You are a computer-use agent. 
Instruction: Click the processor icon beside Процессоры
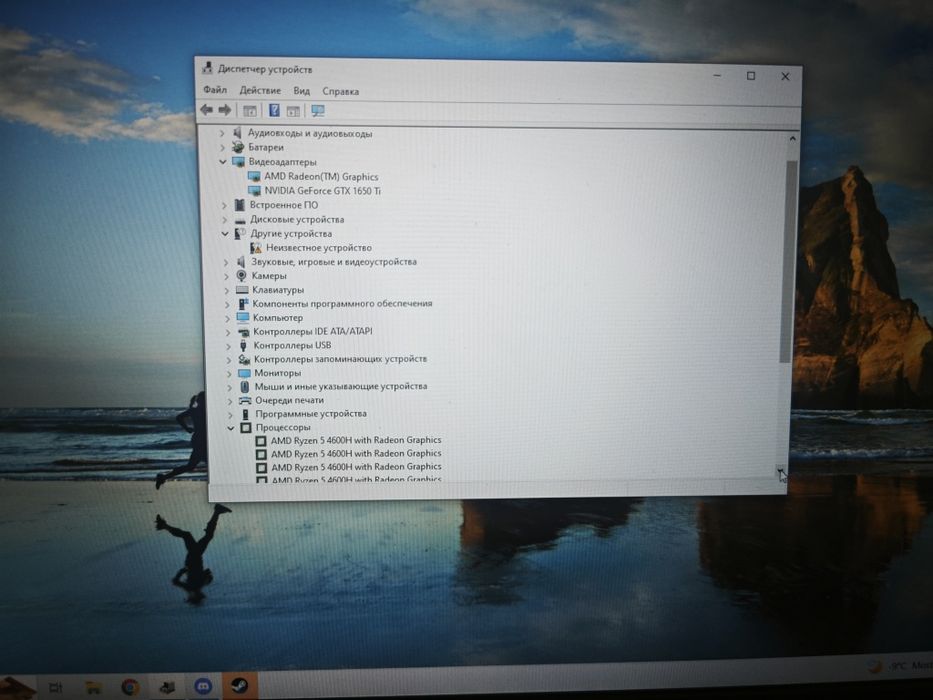[x=246, y=427]
